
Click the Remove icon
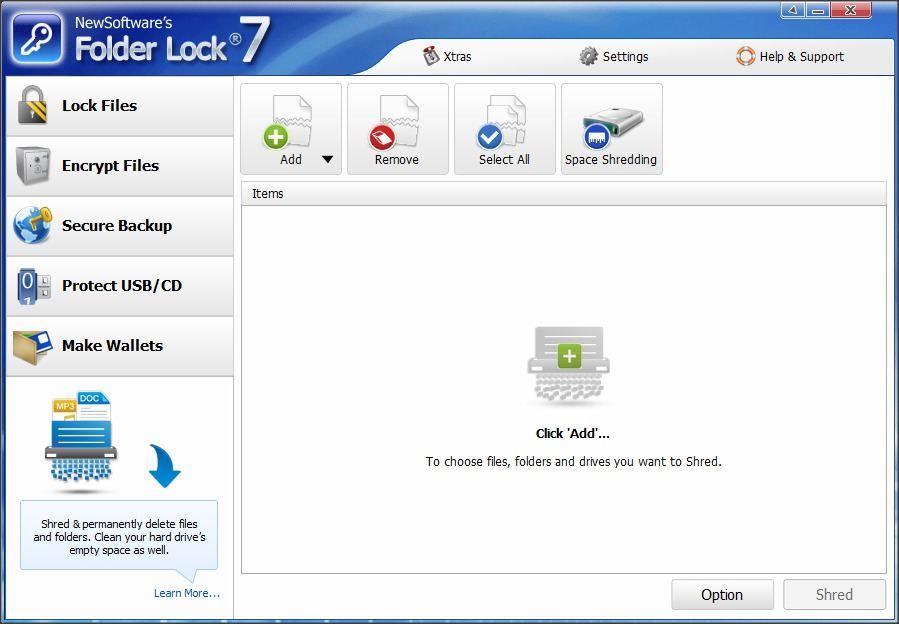point(397,120)
